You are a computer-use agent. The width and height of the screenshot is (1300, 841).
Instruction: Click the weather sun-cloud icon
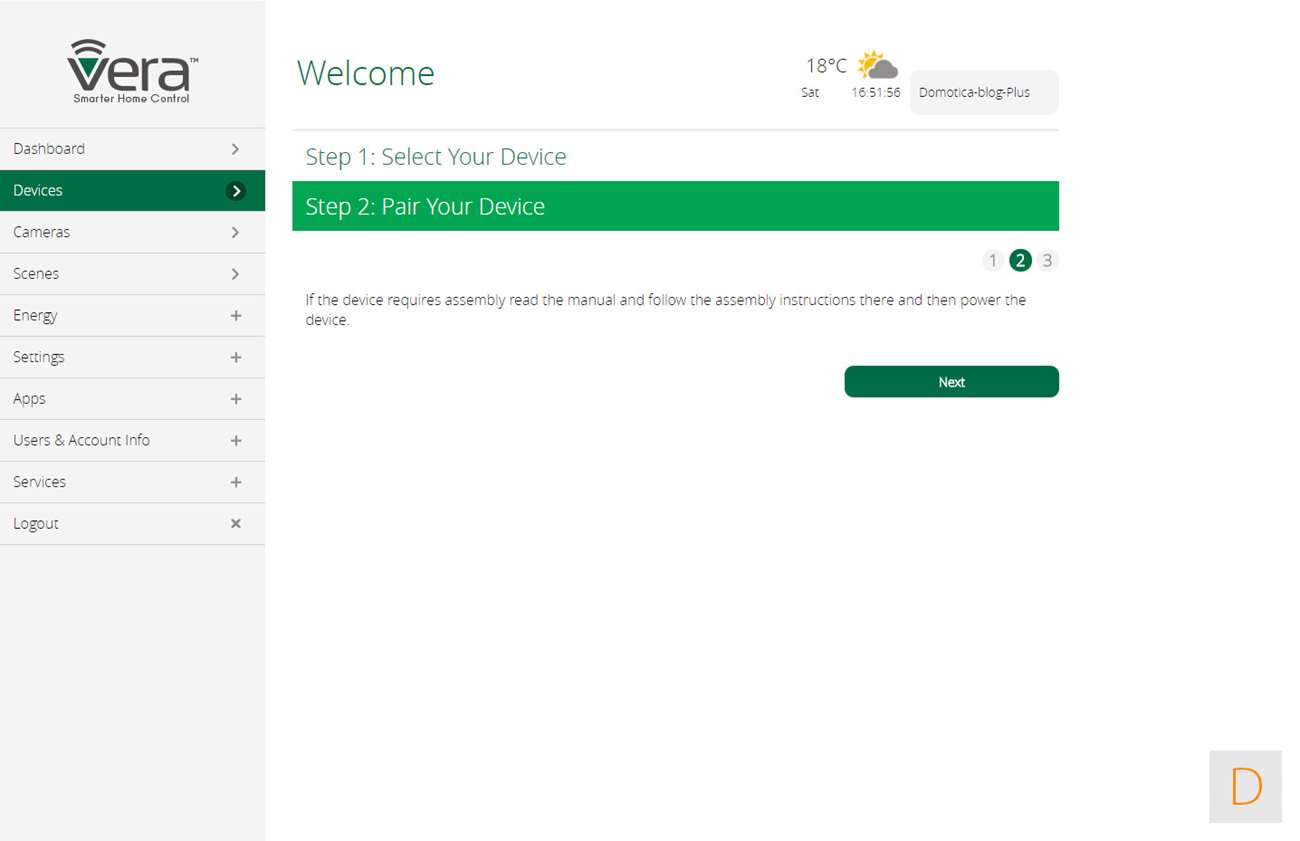pos(877,66)
